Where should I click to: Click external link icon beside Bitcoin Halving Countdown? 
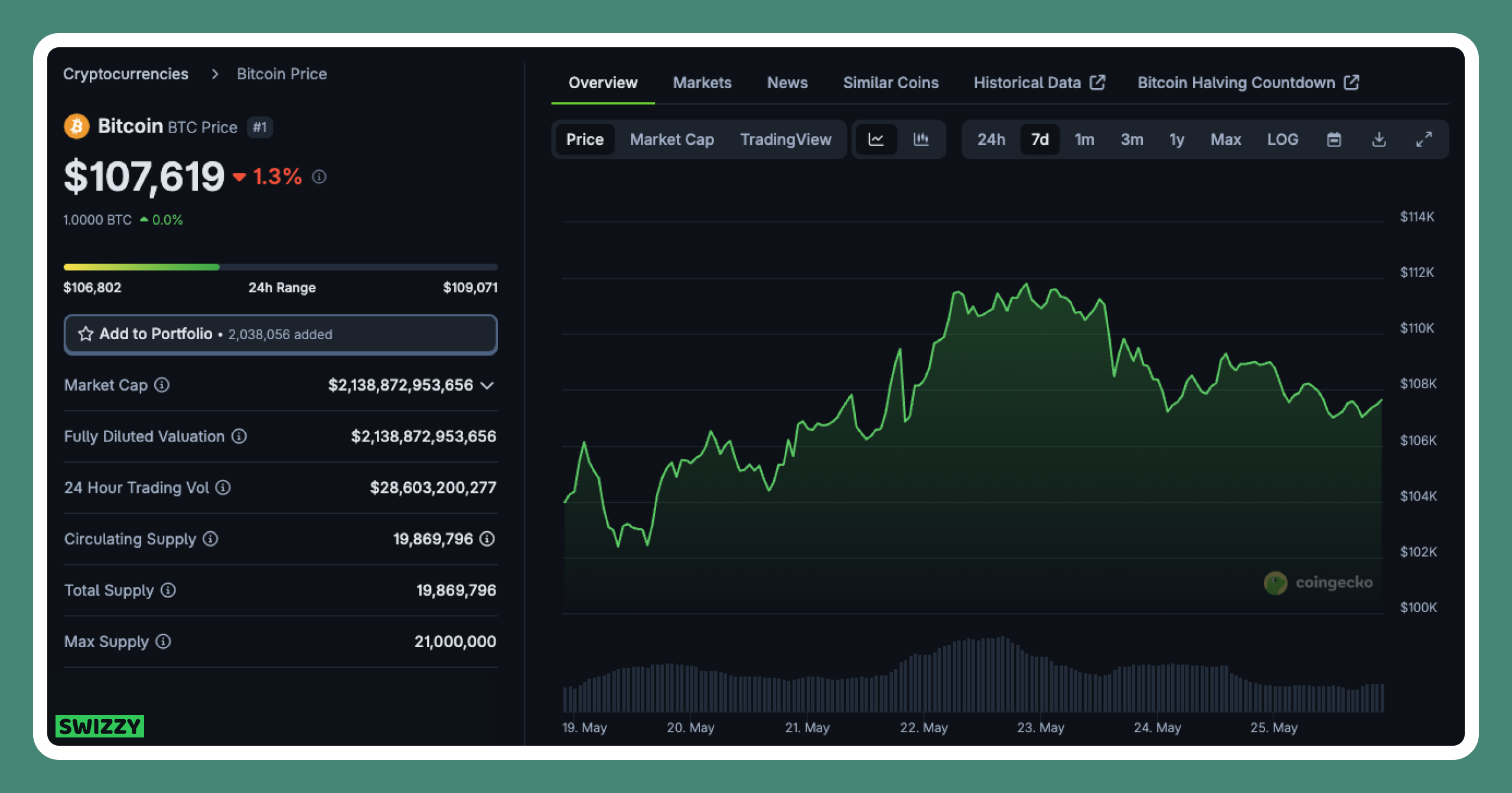point(1351,82)
